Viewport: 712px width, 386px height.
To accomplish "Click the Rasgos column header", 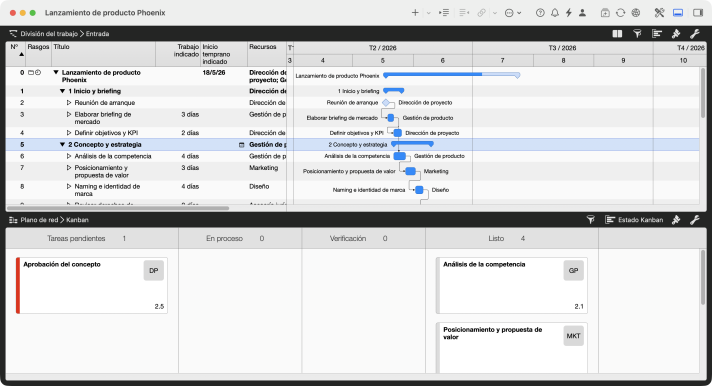I will [39, 54].
